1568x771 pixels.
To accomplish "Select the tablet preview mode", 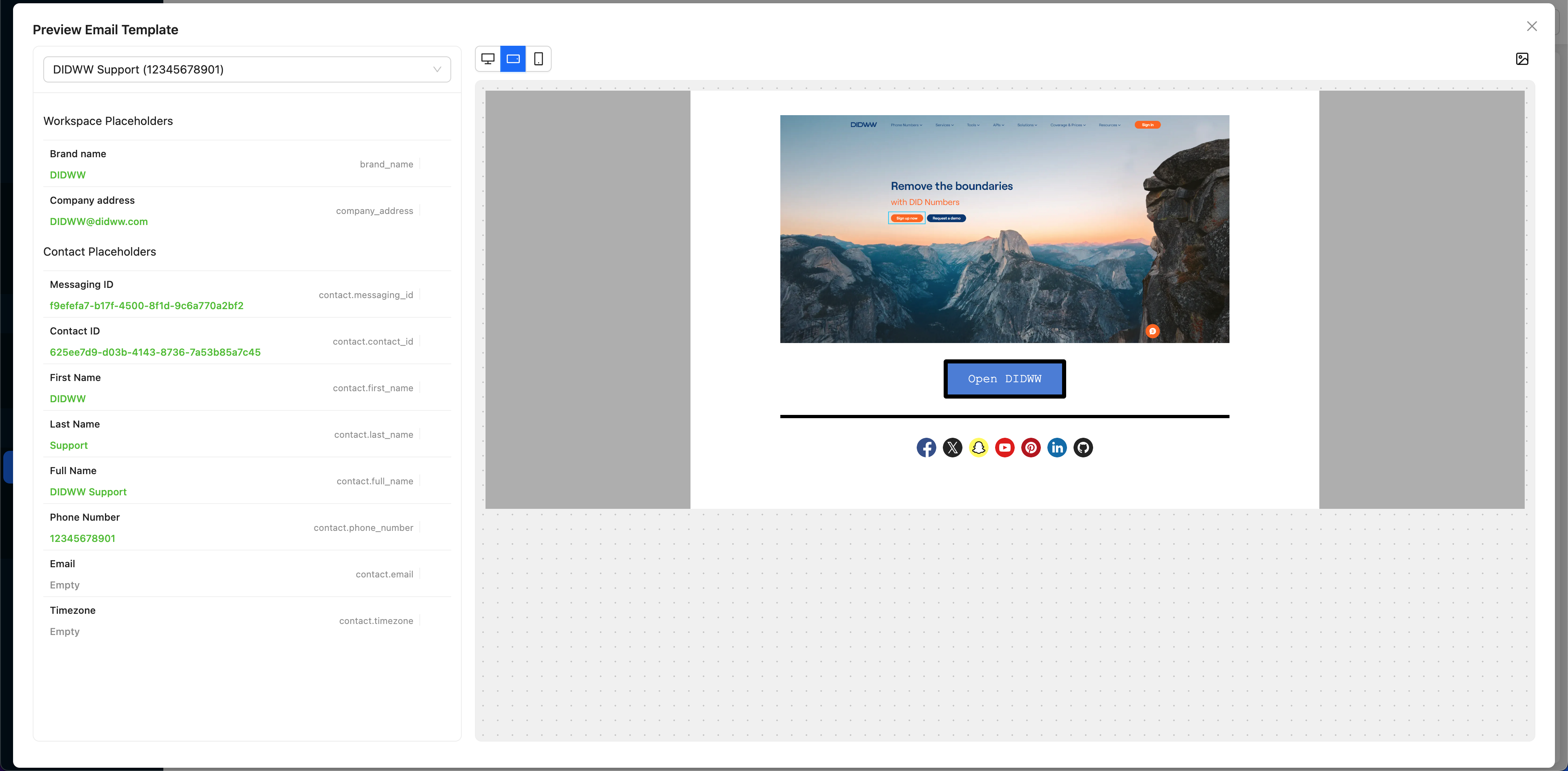I will [513, 59].
